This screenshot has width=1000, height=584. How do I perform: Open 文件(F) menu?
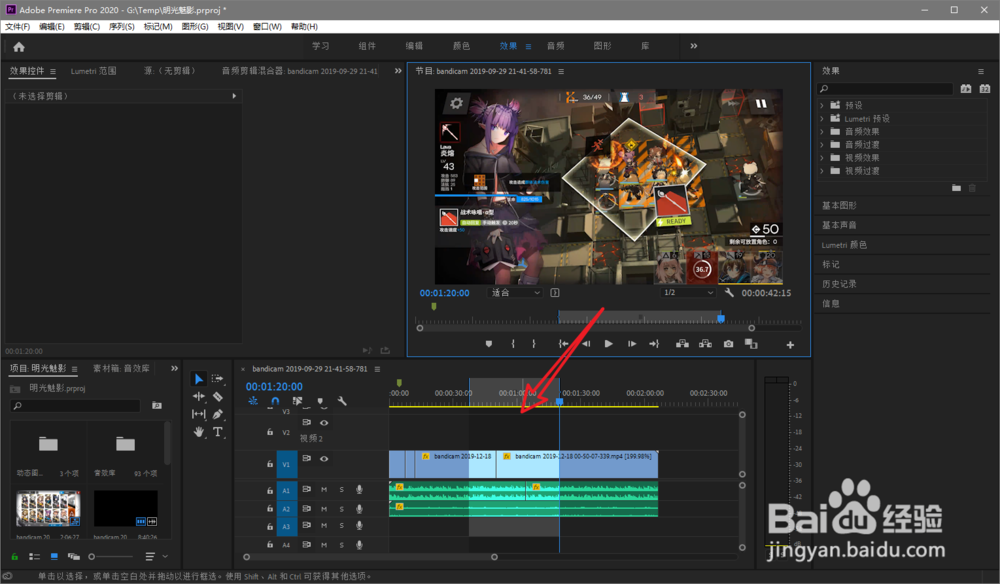coord(17,27)
